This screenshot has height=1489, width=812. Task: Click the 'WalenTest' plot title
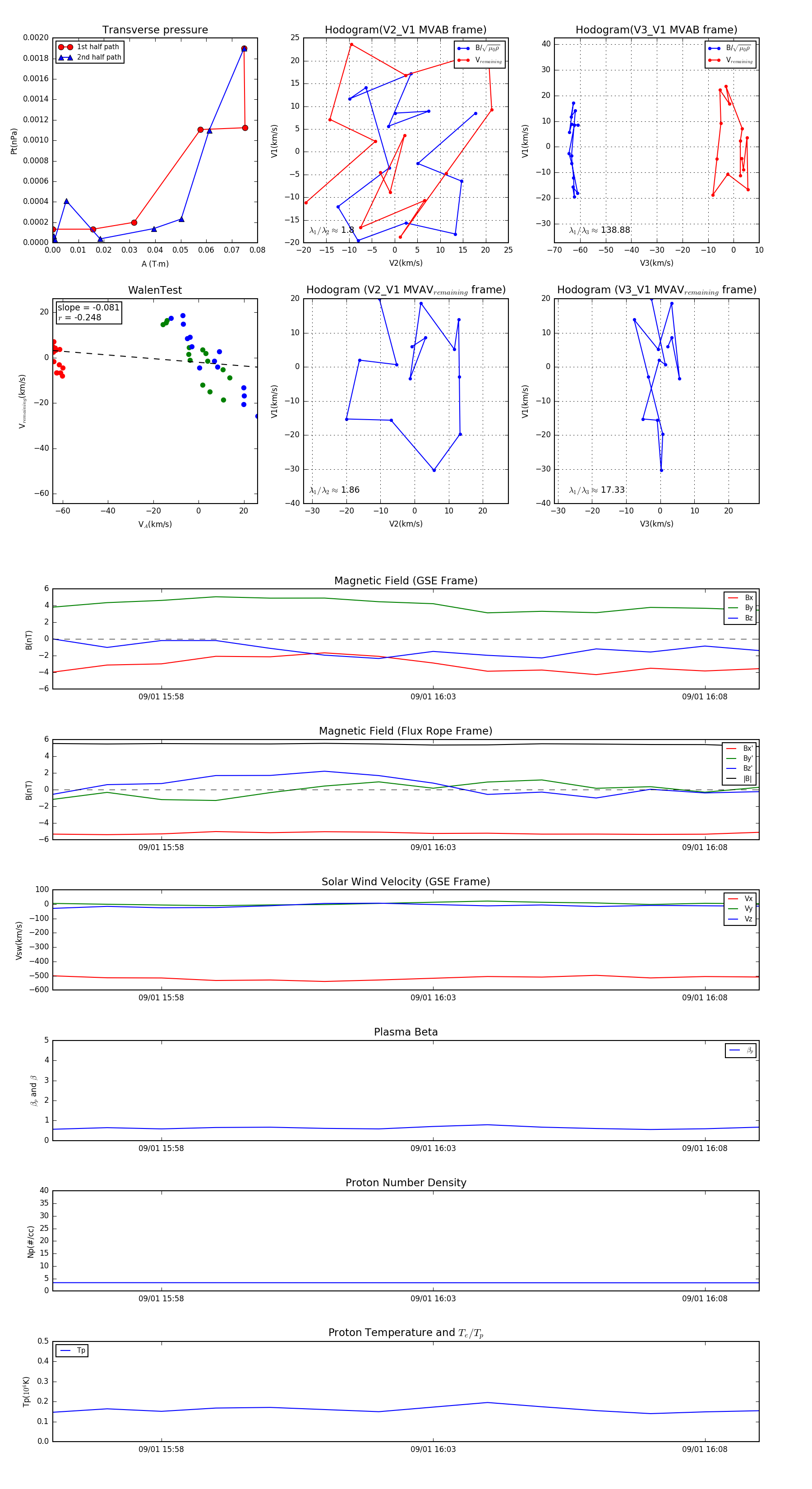tap(155, 290)
